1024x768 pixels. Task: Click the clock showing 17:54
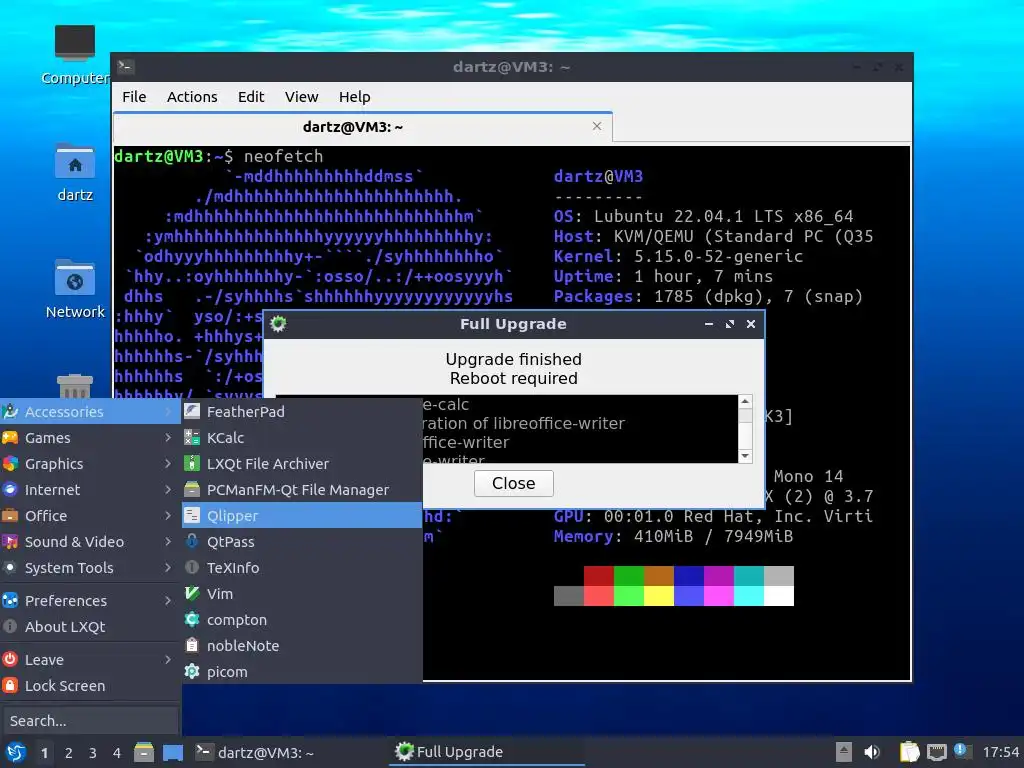1000,752
